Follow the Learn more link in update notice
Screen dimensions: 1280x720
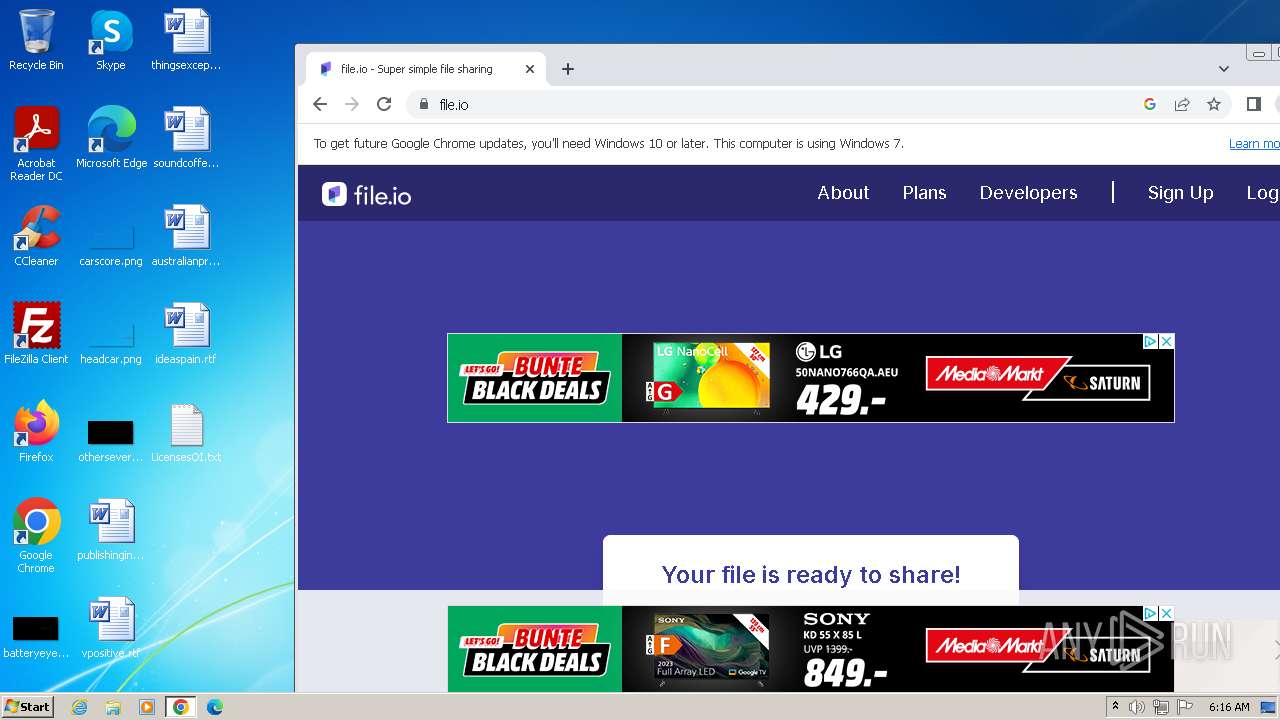1254,144
